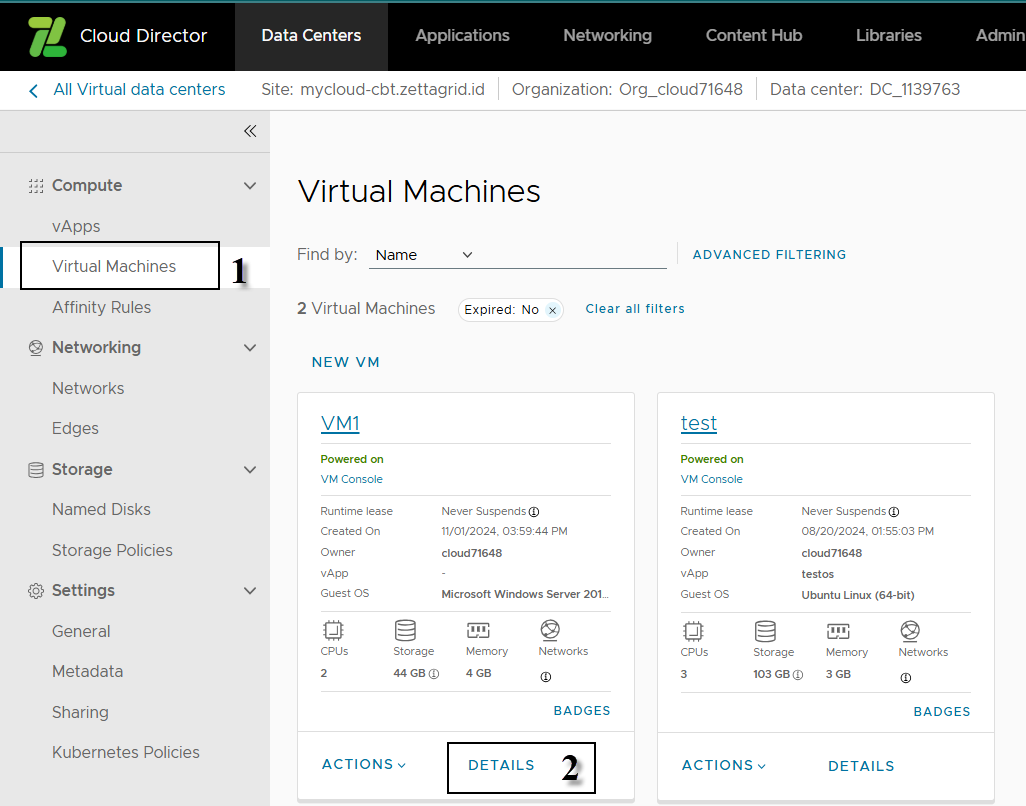Click the Storage disk icon in sidebar
Screen dimensions: 1026x806
(36, 470)
